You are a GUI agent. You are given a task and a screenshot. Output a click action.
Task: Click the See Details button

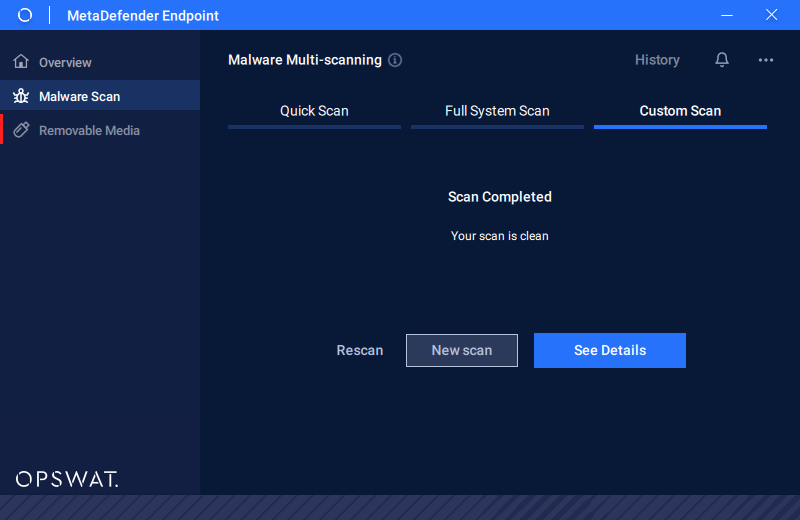click(x=610, y=351)
